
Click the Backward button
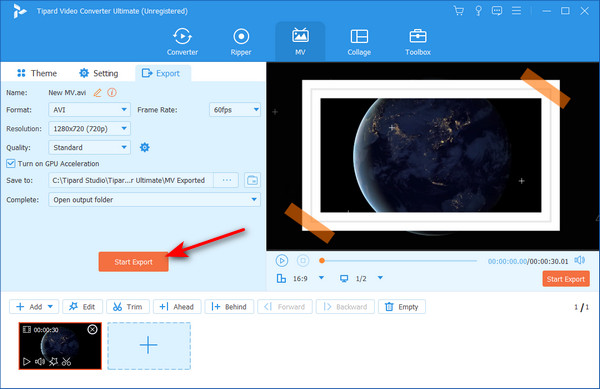pos(345,307)
